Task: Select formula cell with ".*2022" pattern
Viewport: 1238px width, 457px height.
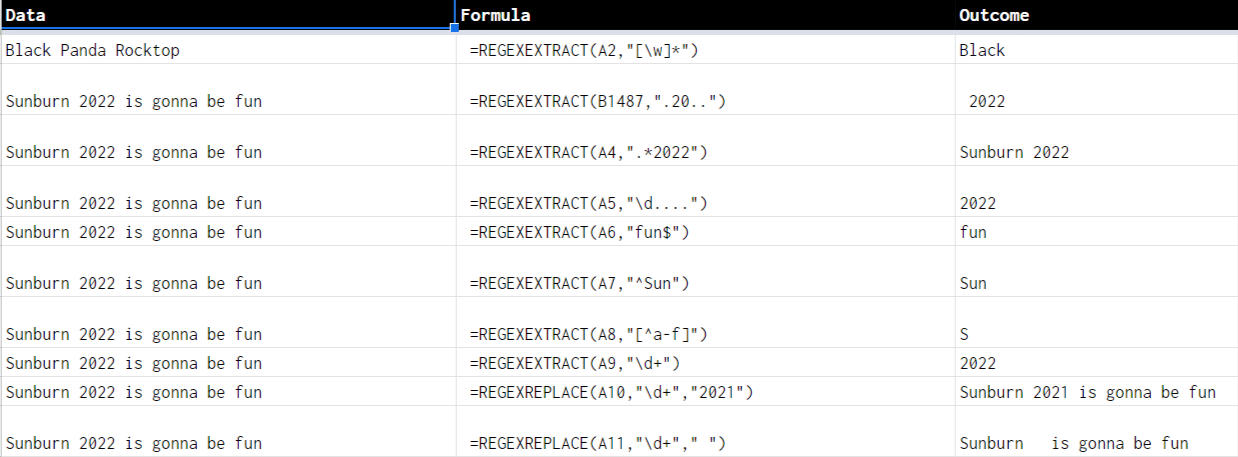Action: (705, 141)
